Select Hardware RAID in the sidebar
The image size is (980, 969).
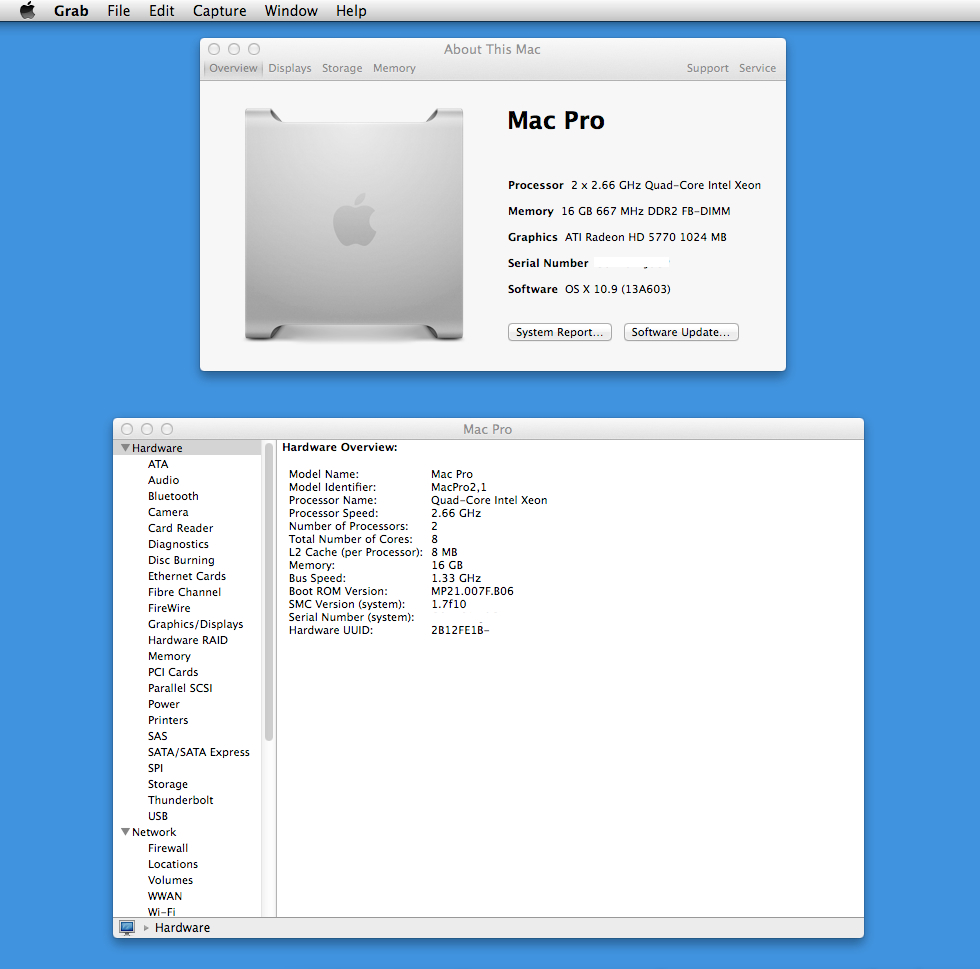[188, 640]
